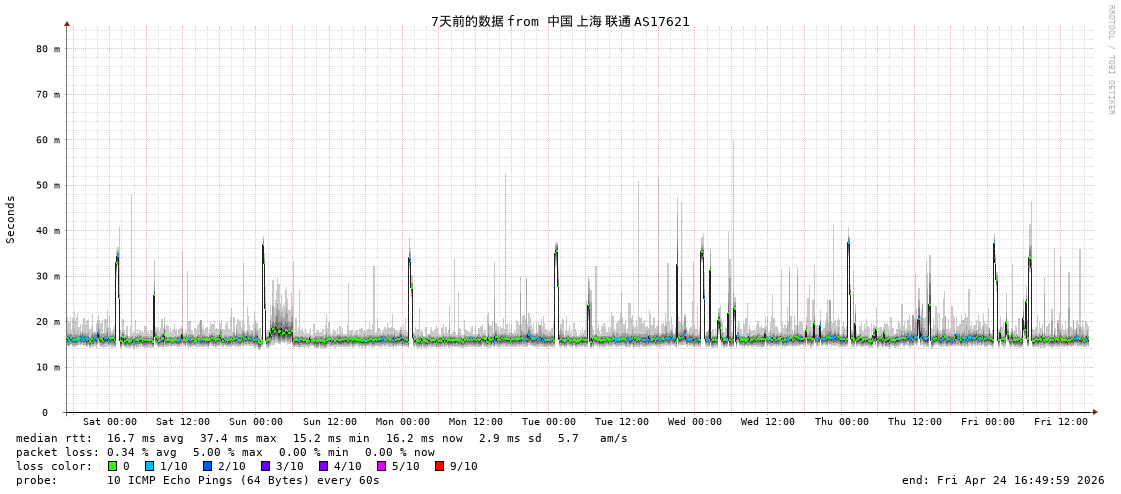Image resolution: width=1121 pixels, height=494 pixels.
Task: Click the magenta 5/10 loss swatch
Action: [381, 466]
